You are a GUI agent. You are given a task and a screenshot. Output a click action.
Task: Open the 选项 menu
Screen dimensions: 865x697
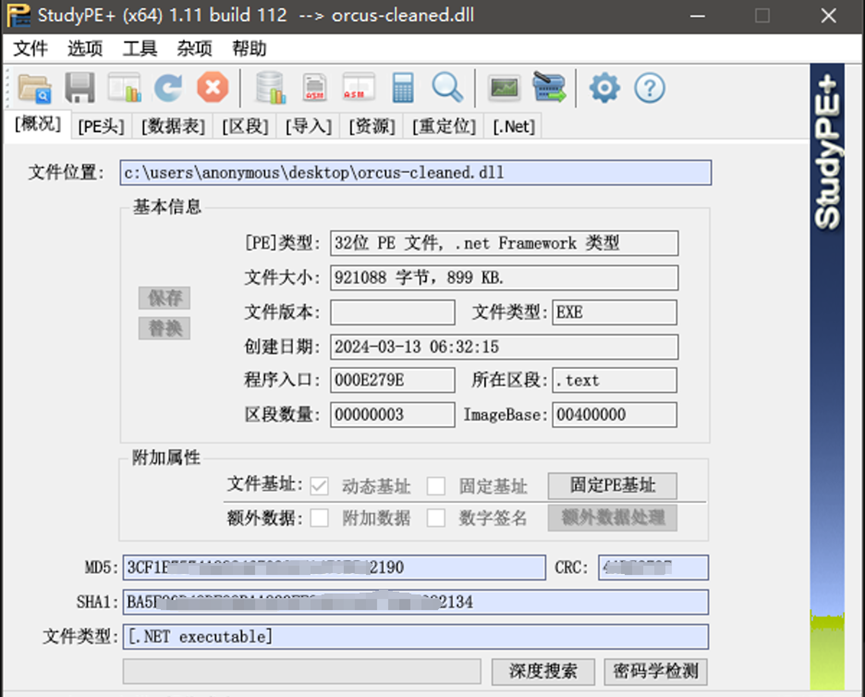85,49
